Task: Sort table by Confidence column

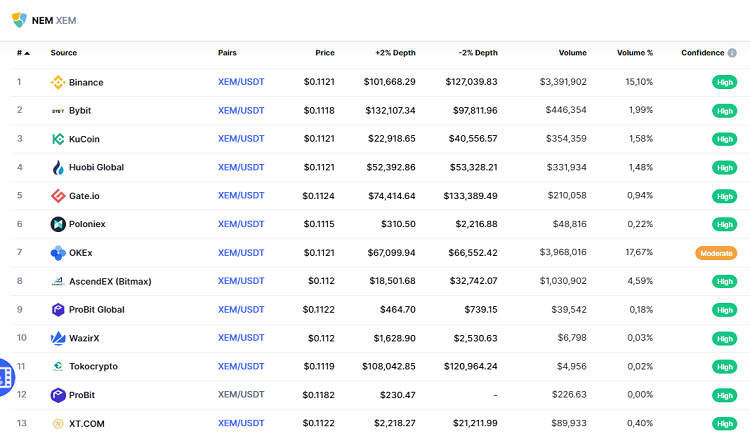Action: 703,53
